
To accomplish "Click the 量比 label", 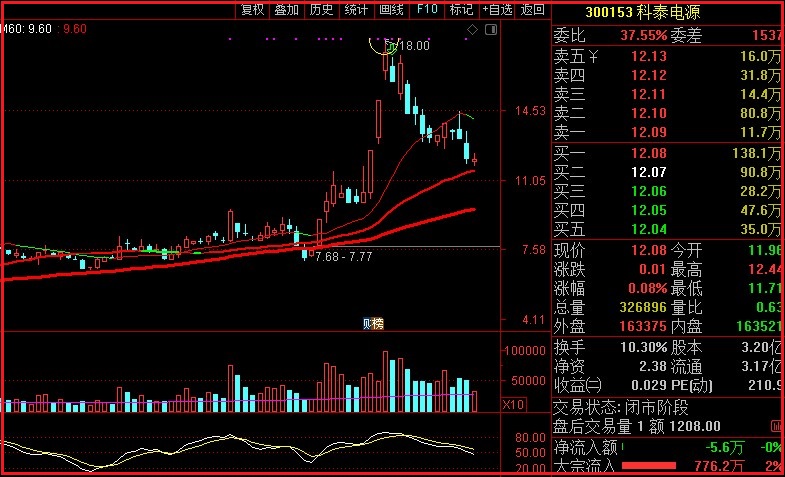I will 686,307.
